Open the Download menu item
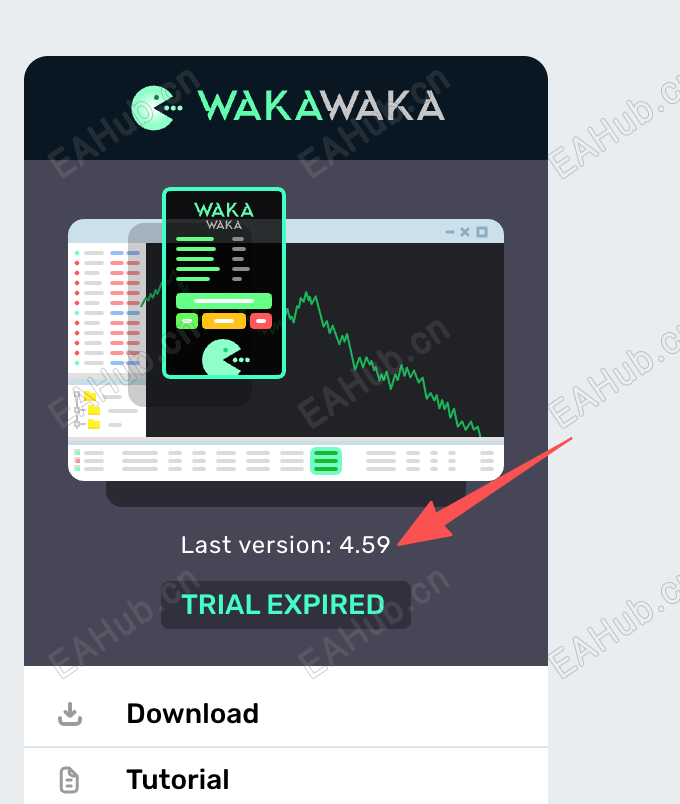Viewport: 680px width, 804px height. [286, 714]
